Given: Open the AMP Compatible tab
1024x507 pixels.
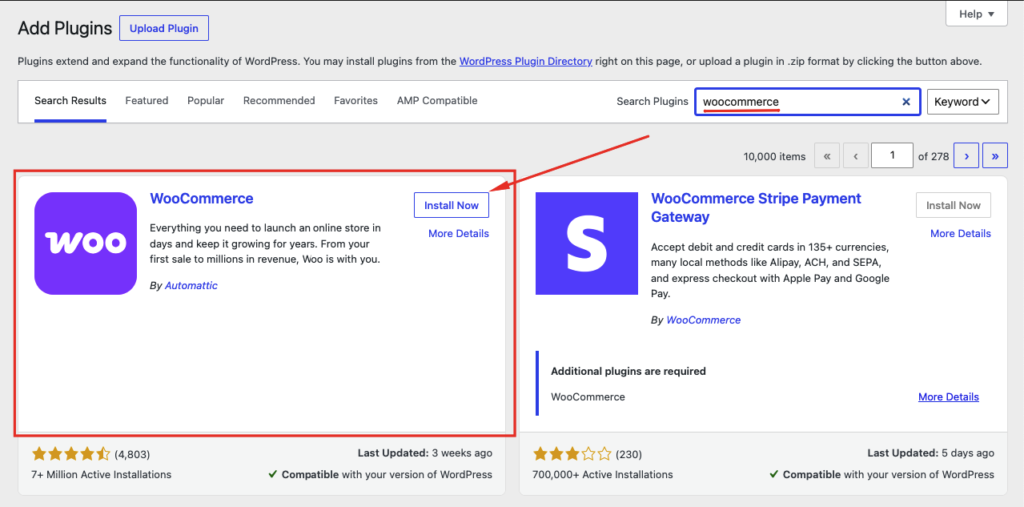Looking at the screenshot, I should pyautogui.click(x=437, y=101).
